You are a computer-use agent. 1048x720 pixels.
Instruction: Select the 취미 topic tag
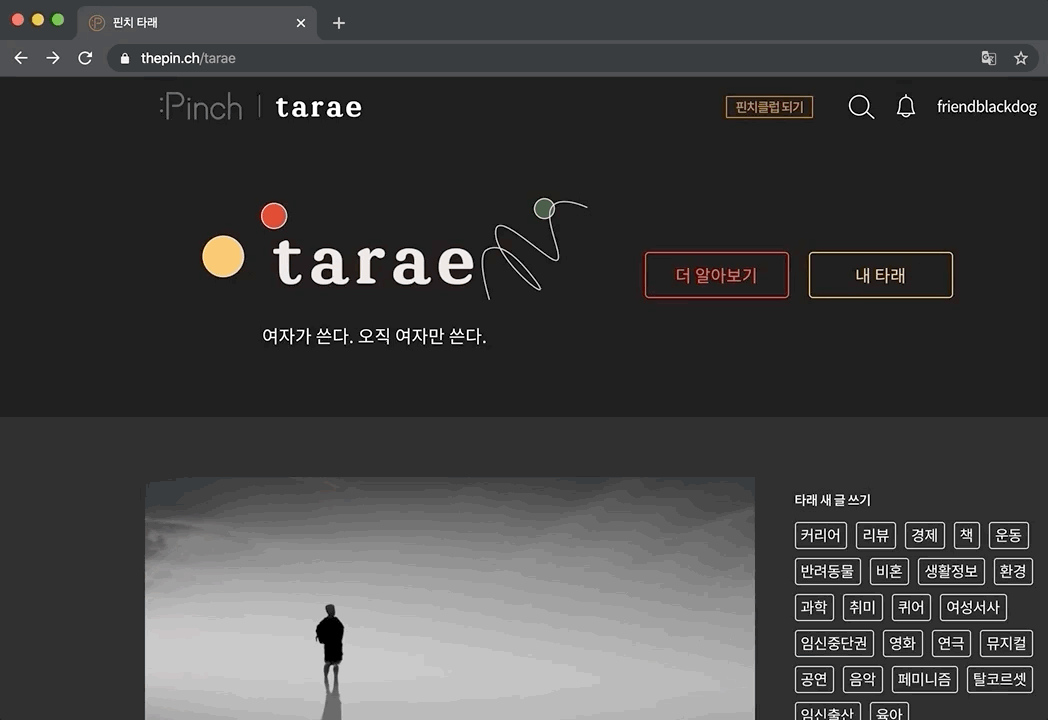(862, 608)
